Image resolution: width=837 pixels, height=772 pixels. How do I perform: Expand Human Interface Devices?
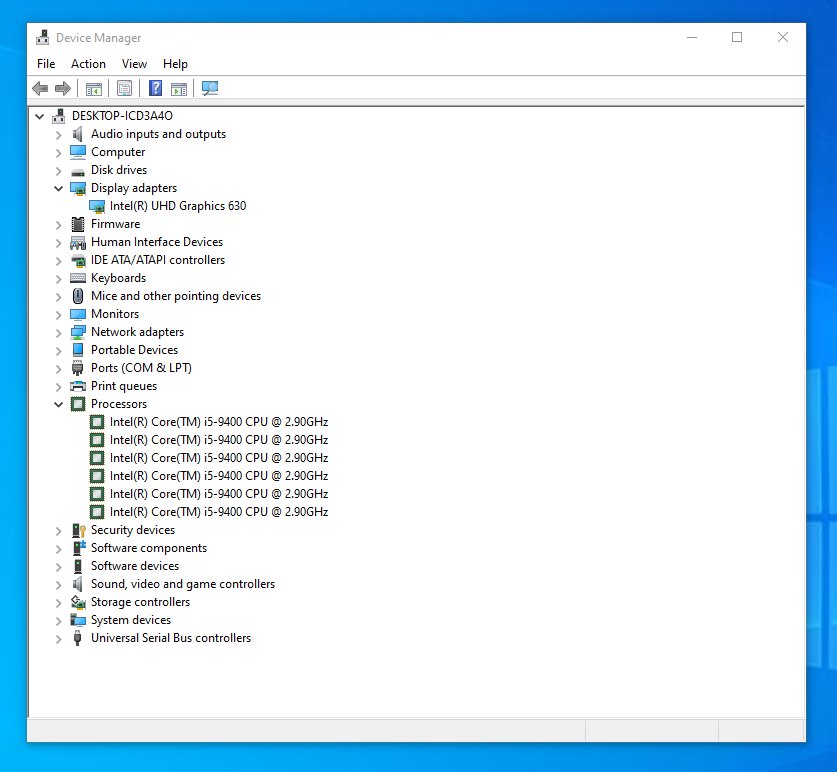tap(59, 243)
